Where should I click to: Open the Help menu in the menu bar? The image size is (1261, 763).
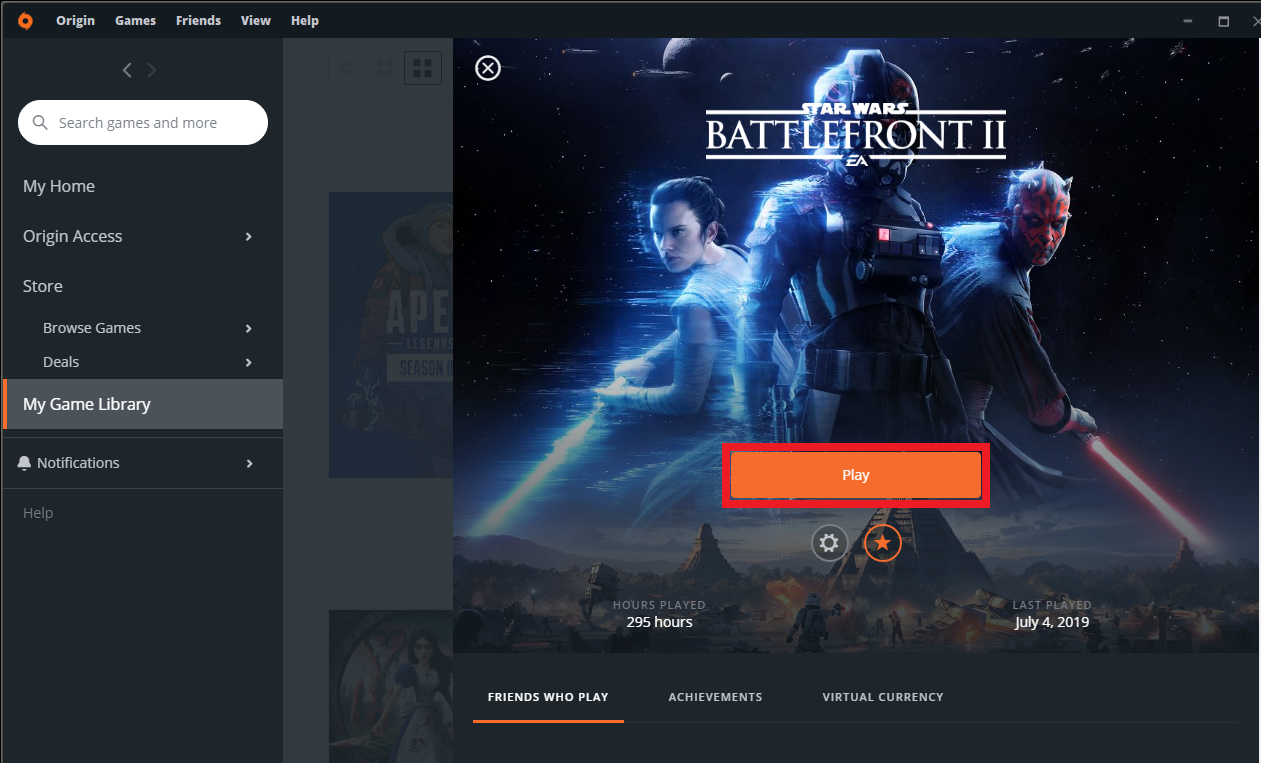(x=305, y=20)
